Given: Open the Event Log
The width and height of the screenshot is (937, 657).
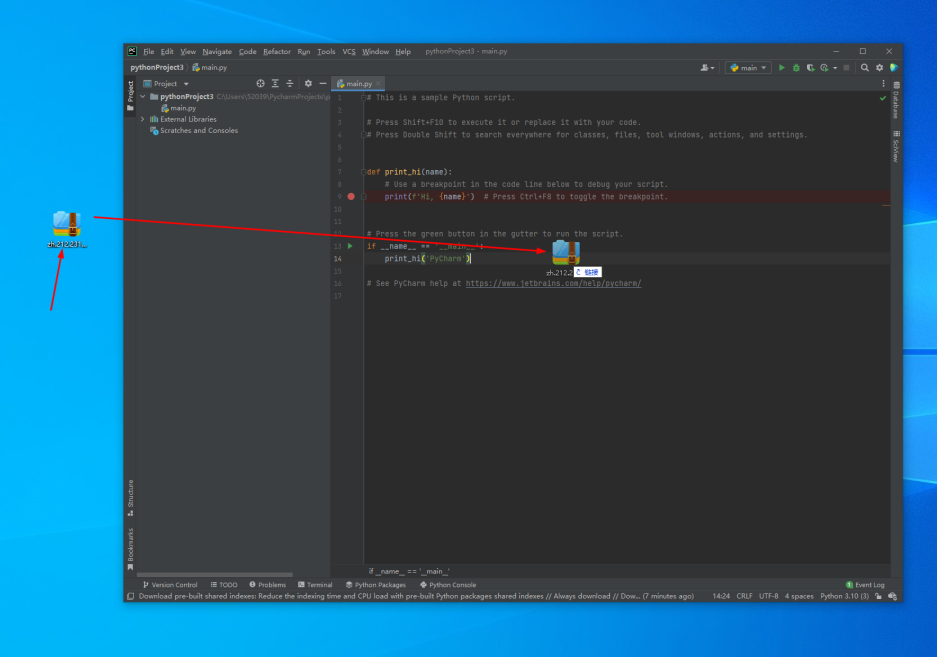Looking at the screenshot, I should [865, 585].
